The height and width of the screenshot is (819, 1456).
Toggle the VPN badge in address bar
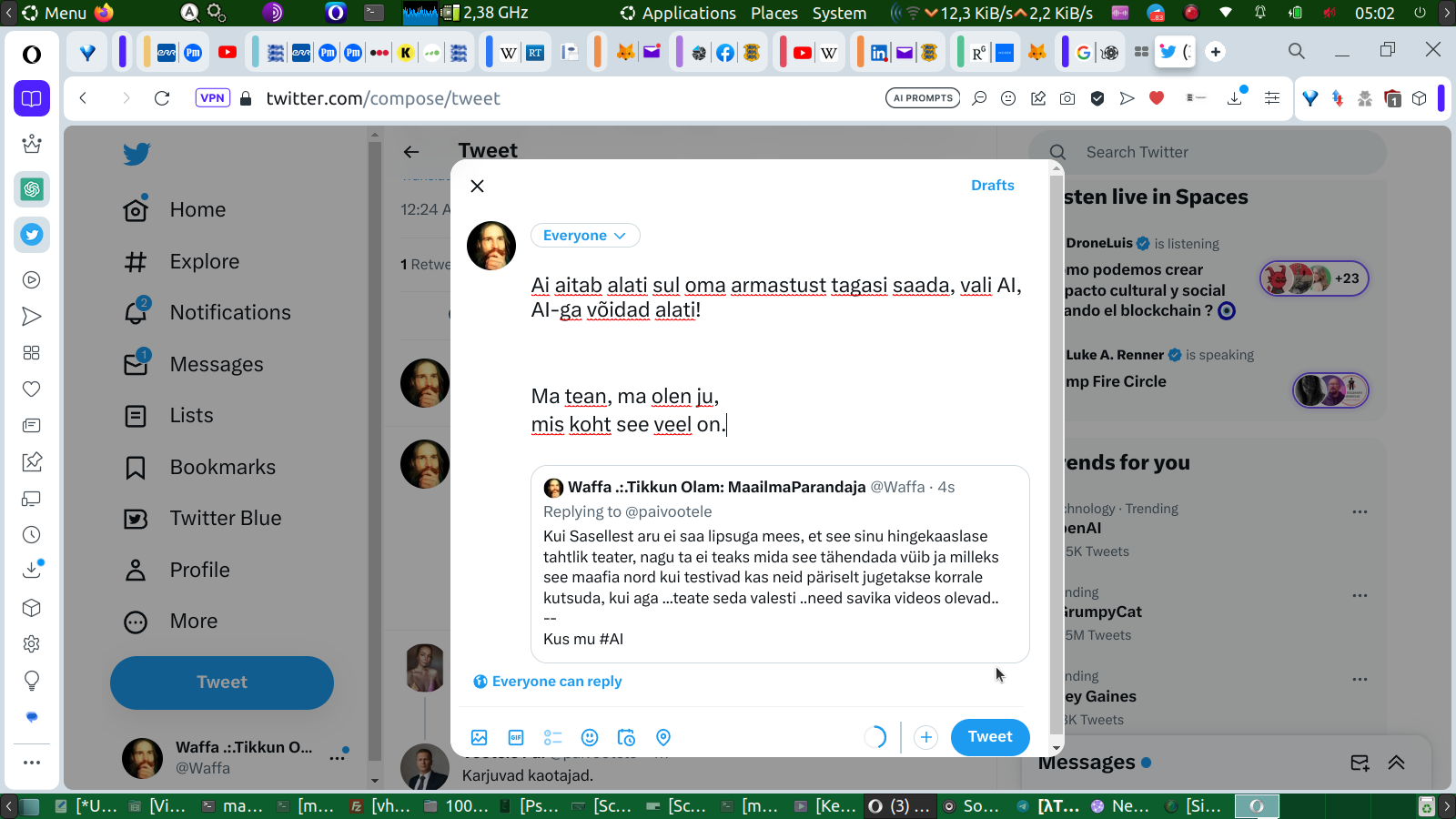[212, 98]
